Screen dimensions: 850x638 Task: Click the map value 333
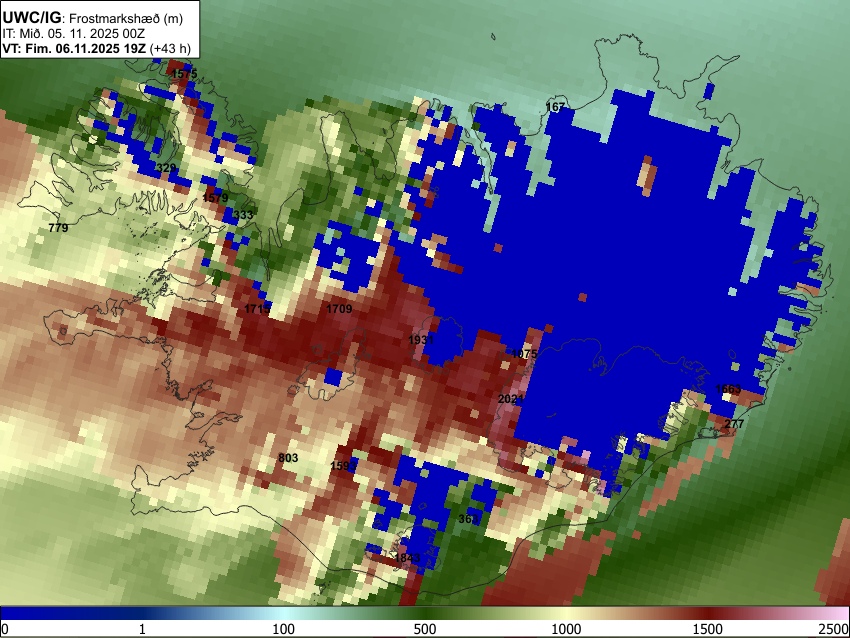[x=243, y=215]
